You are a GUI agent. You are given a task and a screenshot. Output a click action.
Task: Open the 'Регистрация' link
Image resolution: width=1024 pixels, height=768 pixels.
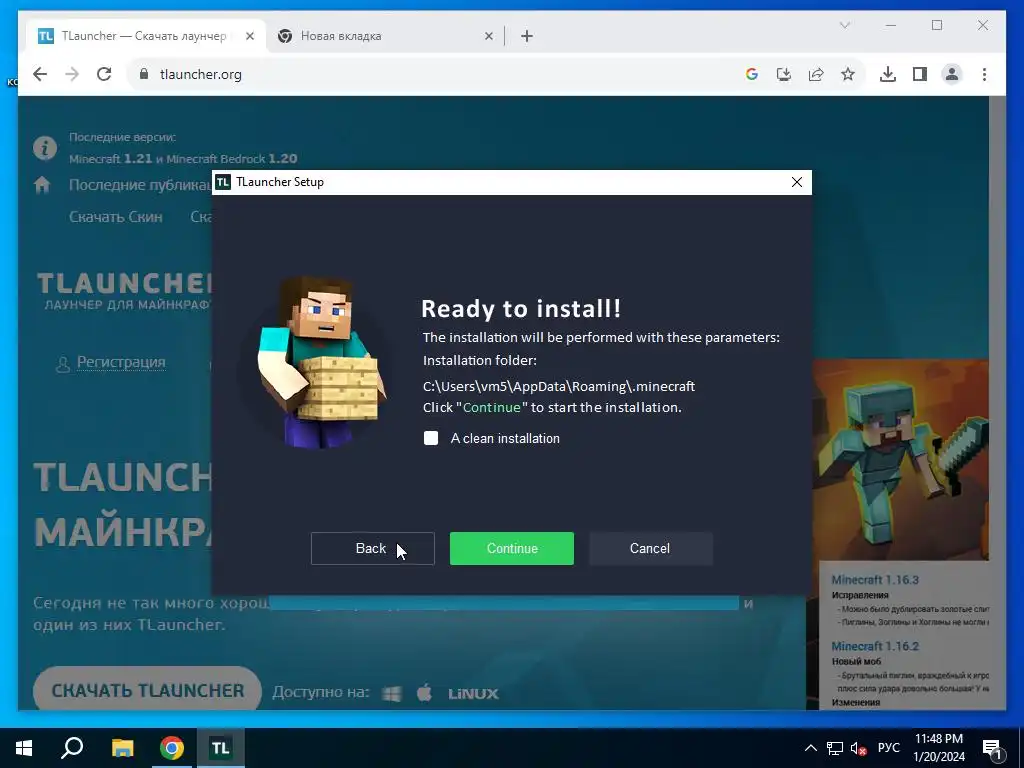pyautogui.click(x=121, y=362)
